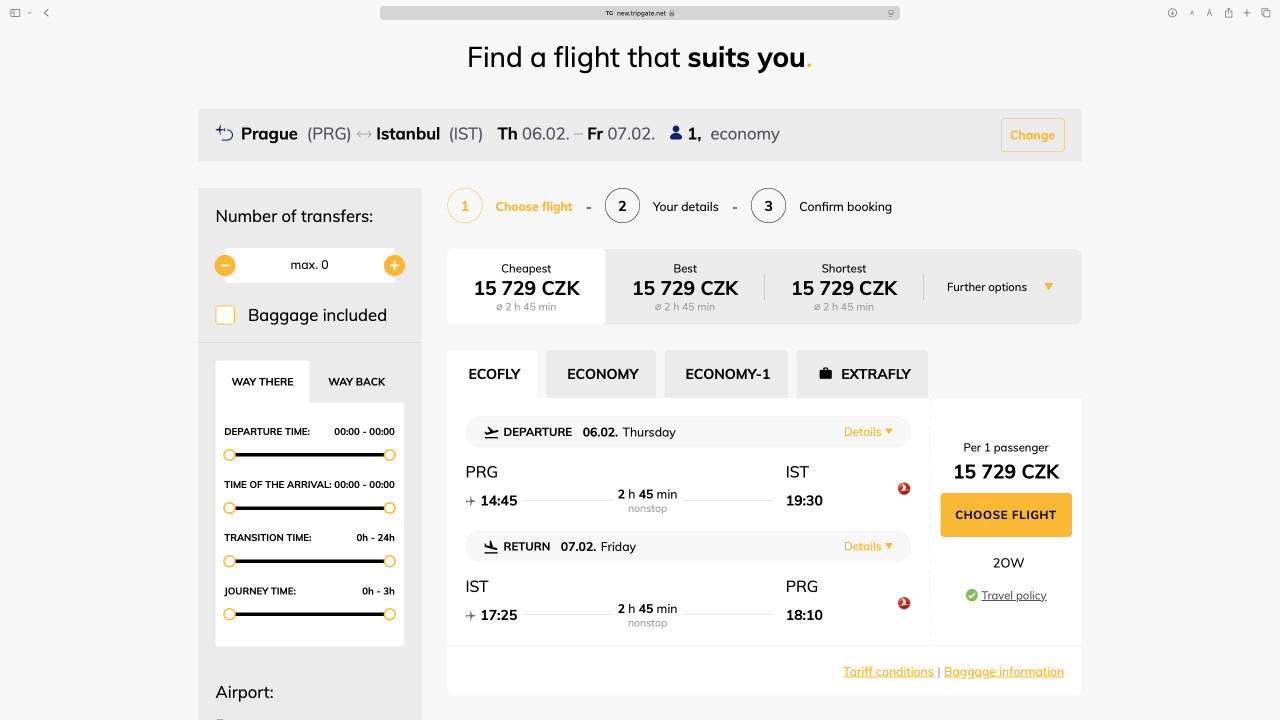This screenshot has height=720, width=1280.
Task: Go back using browser back arrow
Action: click(x=46, y=13)
